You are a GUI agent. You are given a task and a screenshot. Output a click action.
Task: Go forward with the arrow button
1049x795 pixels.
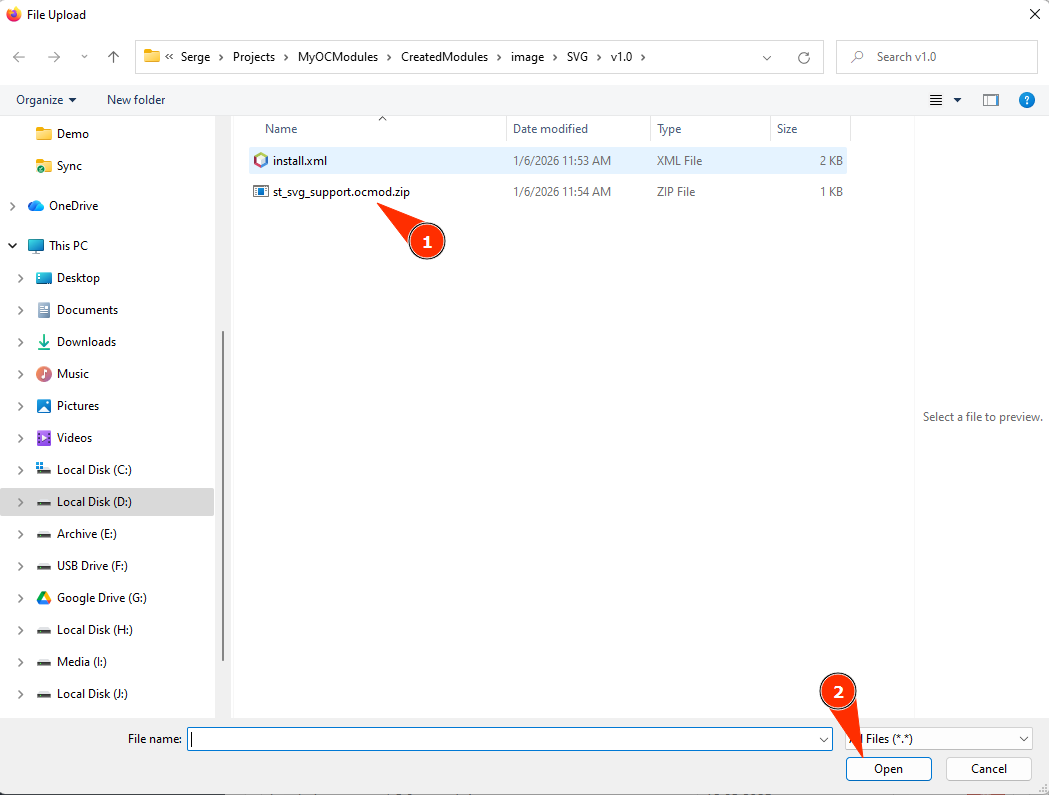(x=54, y=57)
